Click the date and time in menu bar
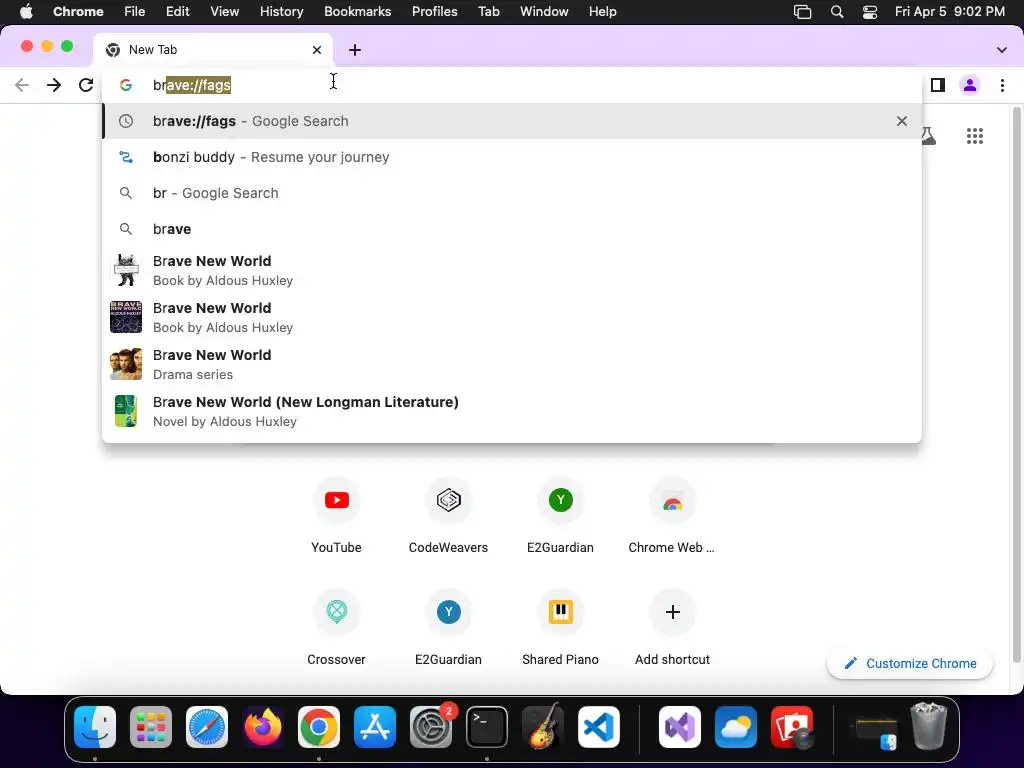Viewport: 1024px width, 768px height. coord(950,12)
